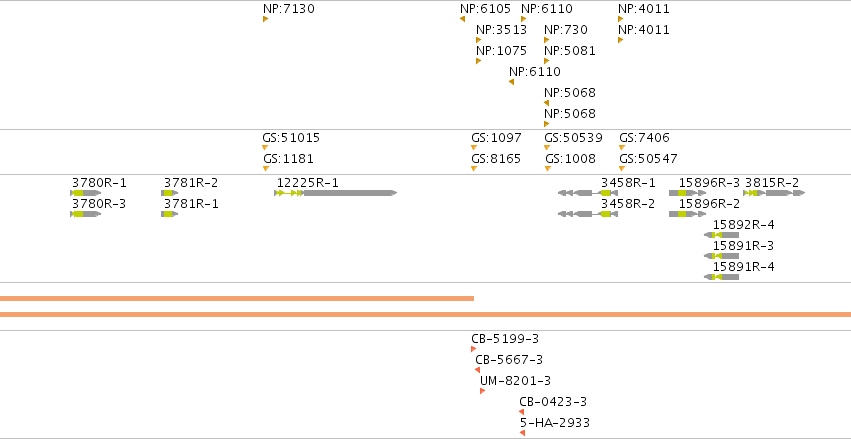
Task: Click the 15892R-4 label
Action: pyautogui.click(x=744, y=225)
